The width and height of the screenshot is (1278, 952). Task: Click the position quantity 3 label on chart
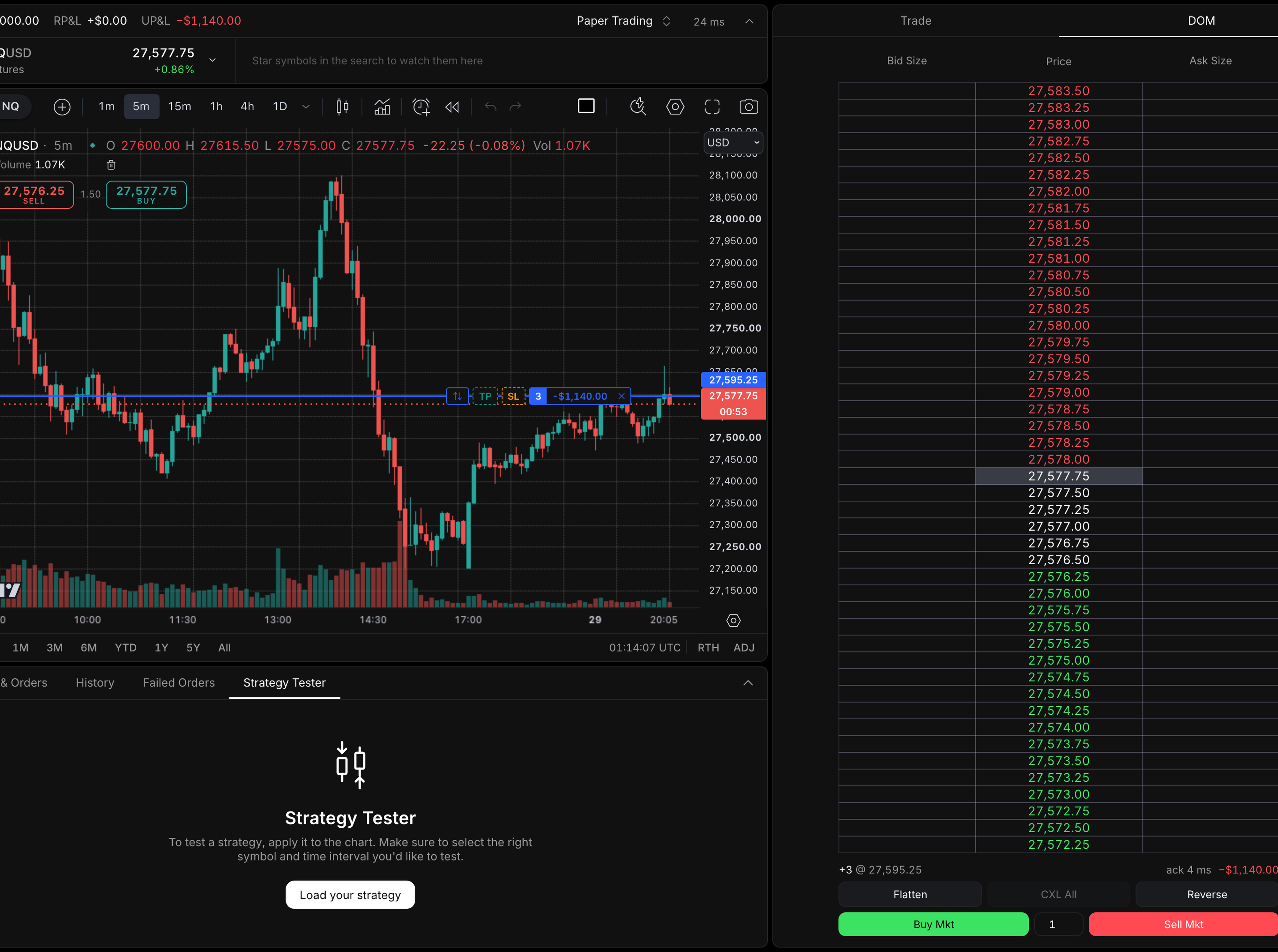[x=538, y=396]
